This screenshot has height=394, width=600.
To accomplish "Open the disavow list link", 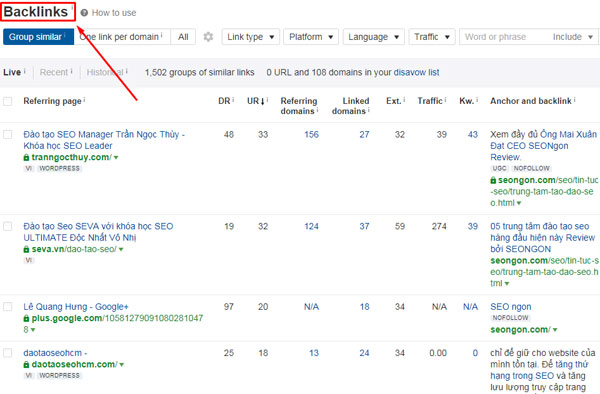I will [x=416, y=72].
